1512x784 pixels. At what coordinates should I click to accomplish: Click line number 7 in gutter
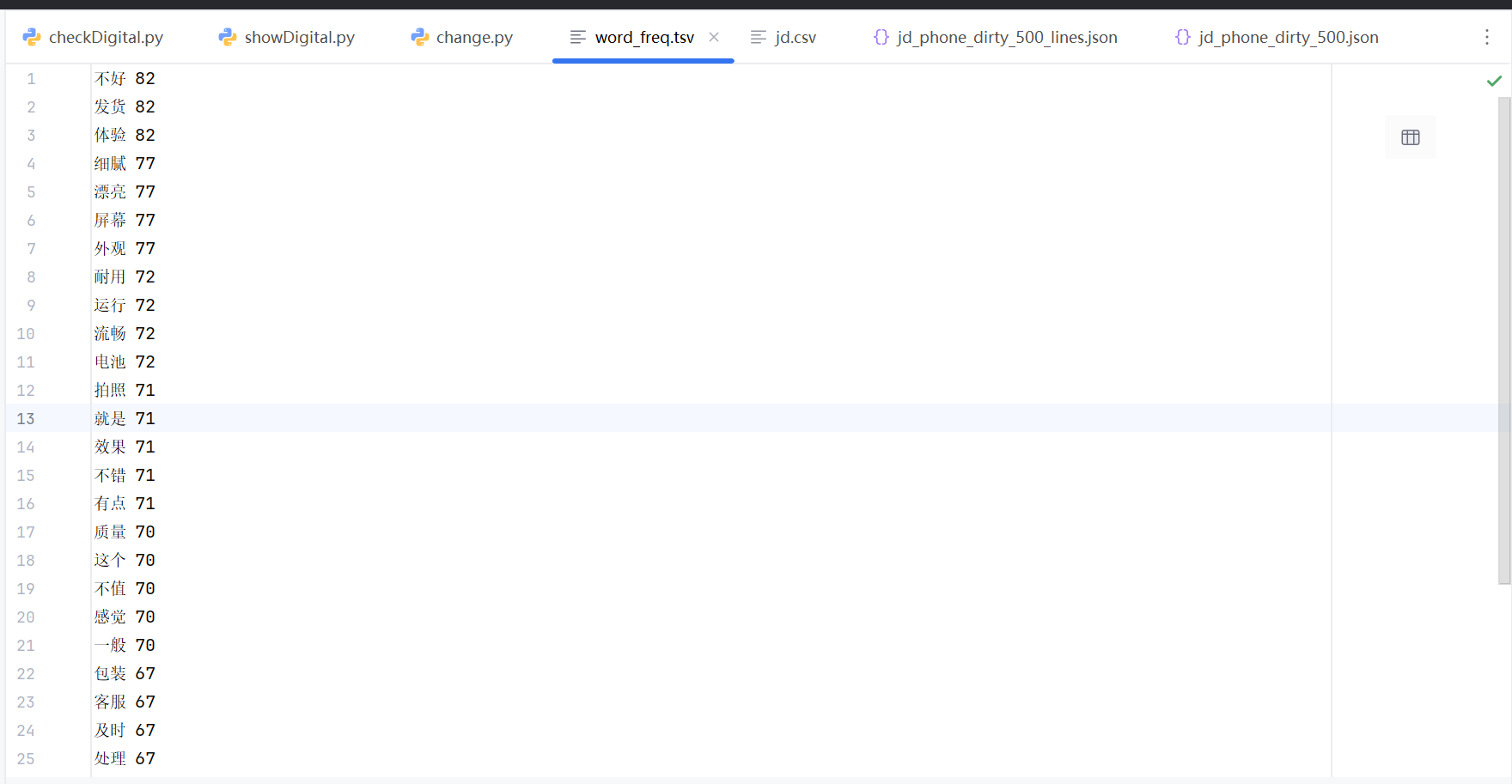click(x=31, y=249)
